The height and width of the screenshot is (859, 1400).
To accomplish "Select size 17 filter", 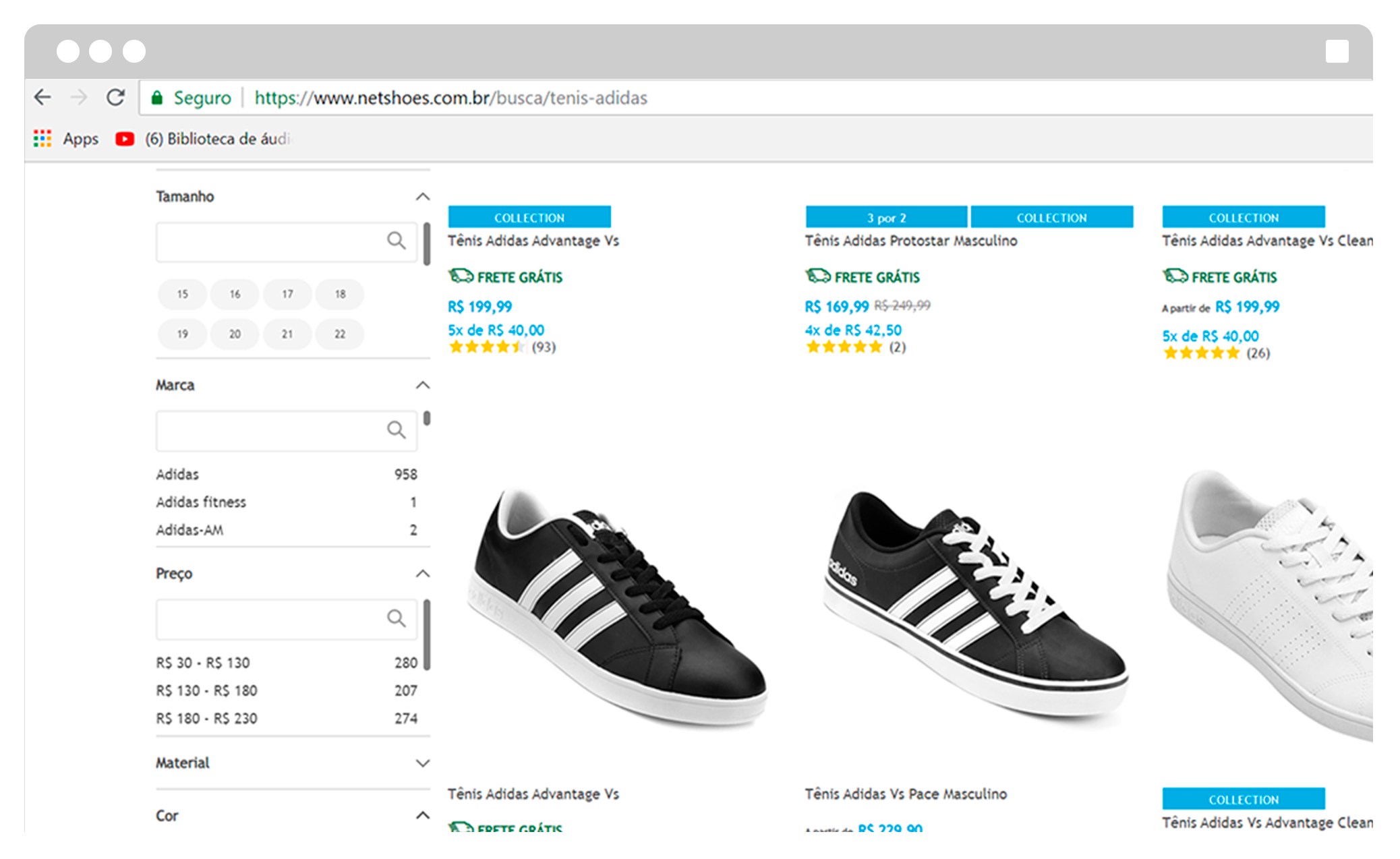I will (287, 295).
